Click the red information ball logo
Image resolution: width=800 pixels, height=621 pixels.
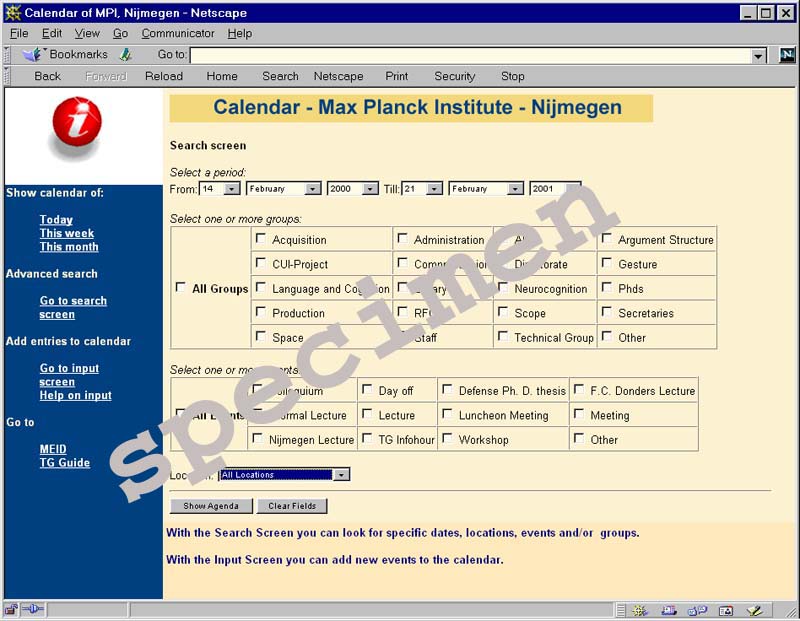click(x=77, y=122)
